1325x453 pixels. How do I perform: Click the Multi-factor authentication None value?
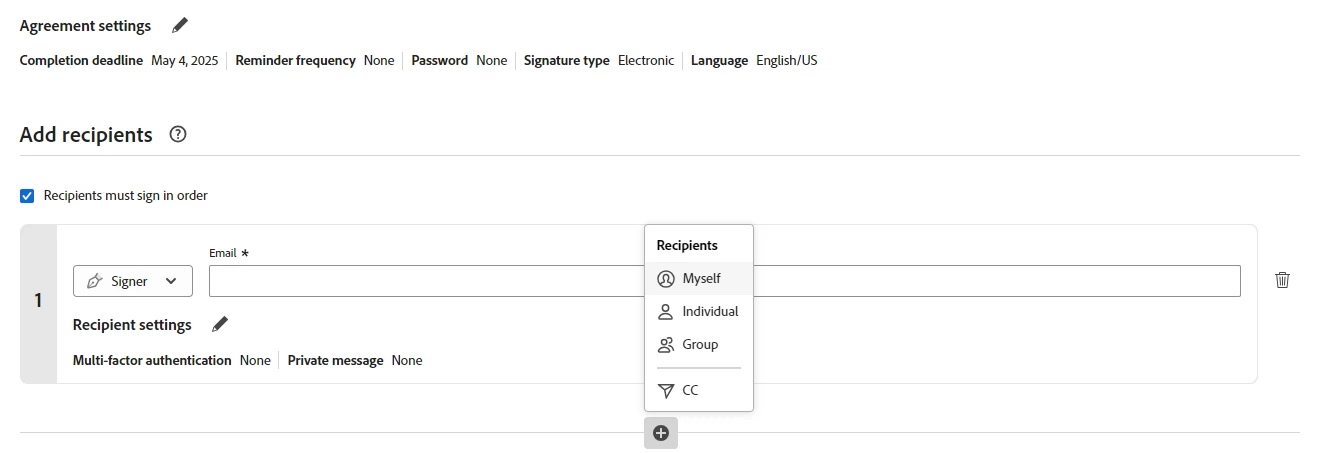pos(255,360)
